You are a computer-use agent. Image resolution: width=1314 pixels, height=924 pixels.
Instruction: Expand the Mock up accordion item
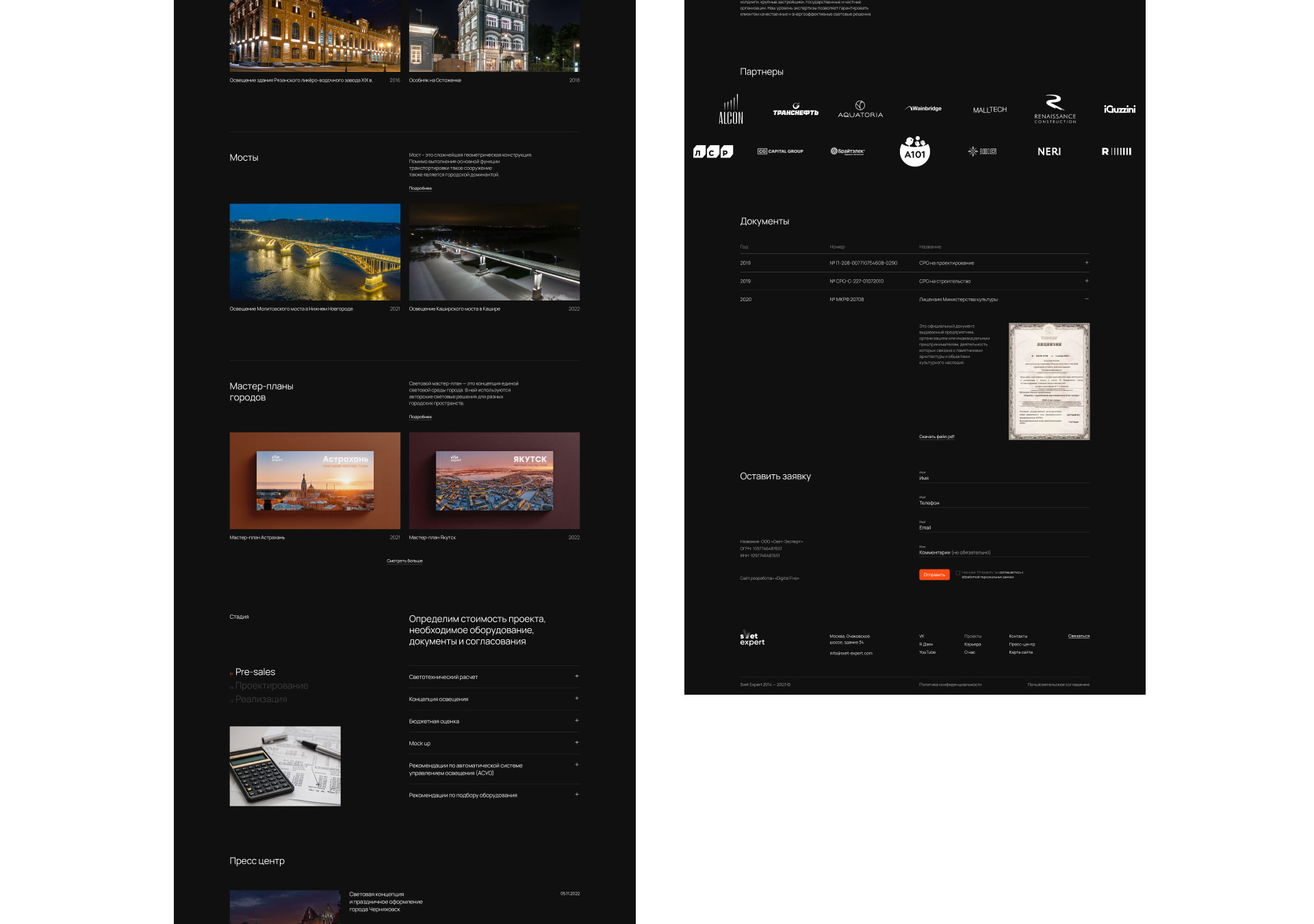(576, 743)
